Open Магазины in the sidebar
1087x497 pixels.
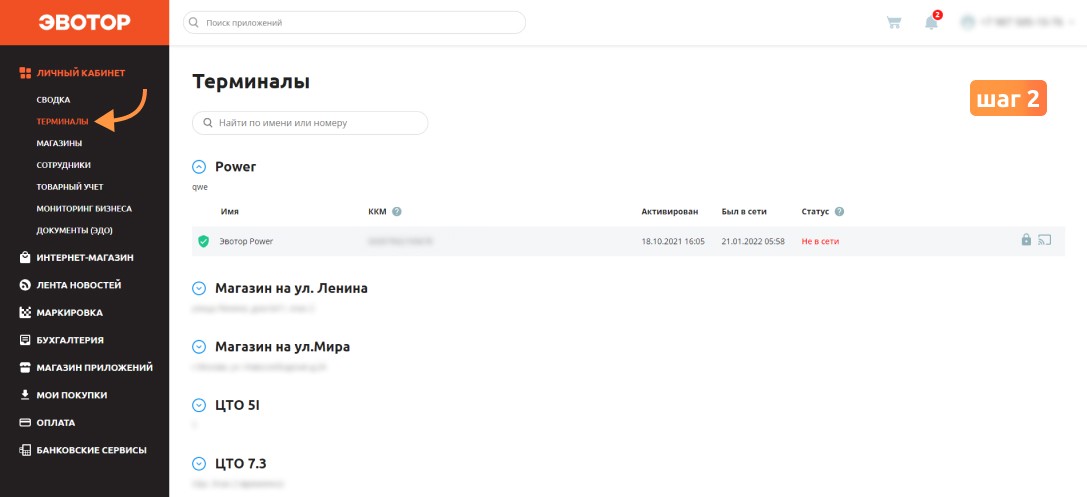[x=60, y=143]
